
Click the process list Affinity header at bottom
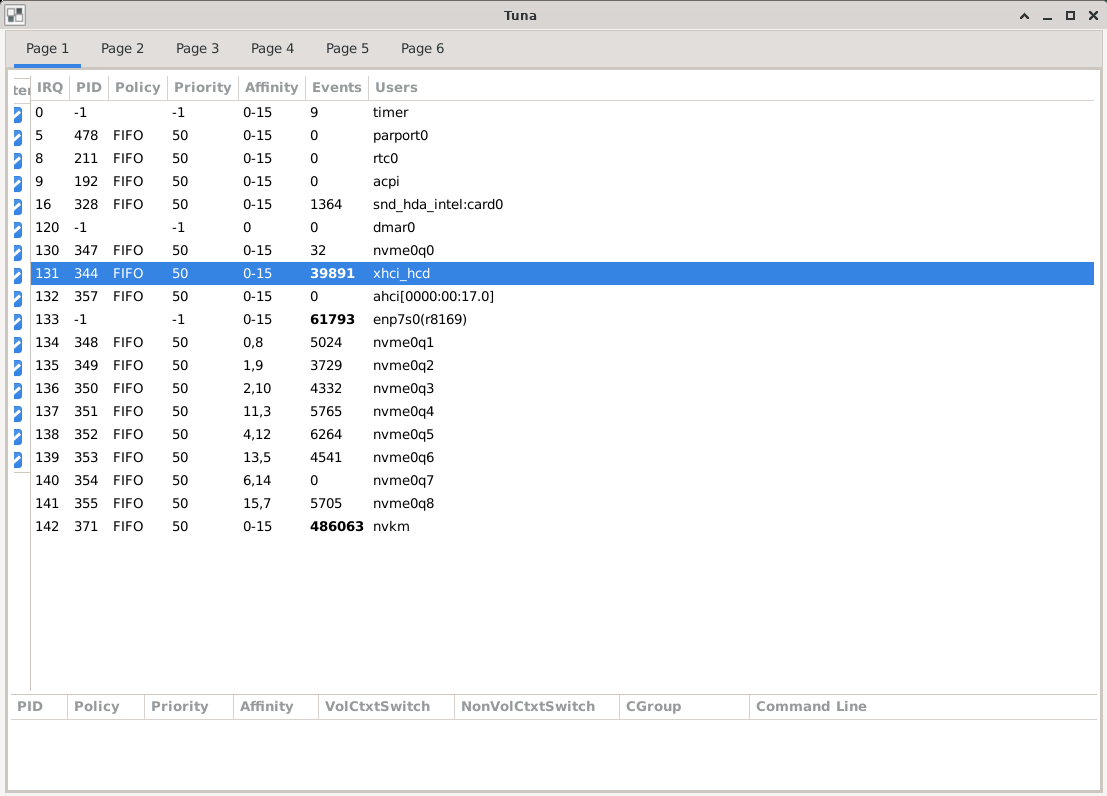pos(275,707)
